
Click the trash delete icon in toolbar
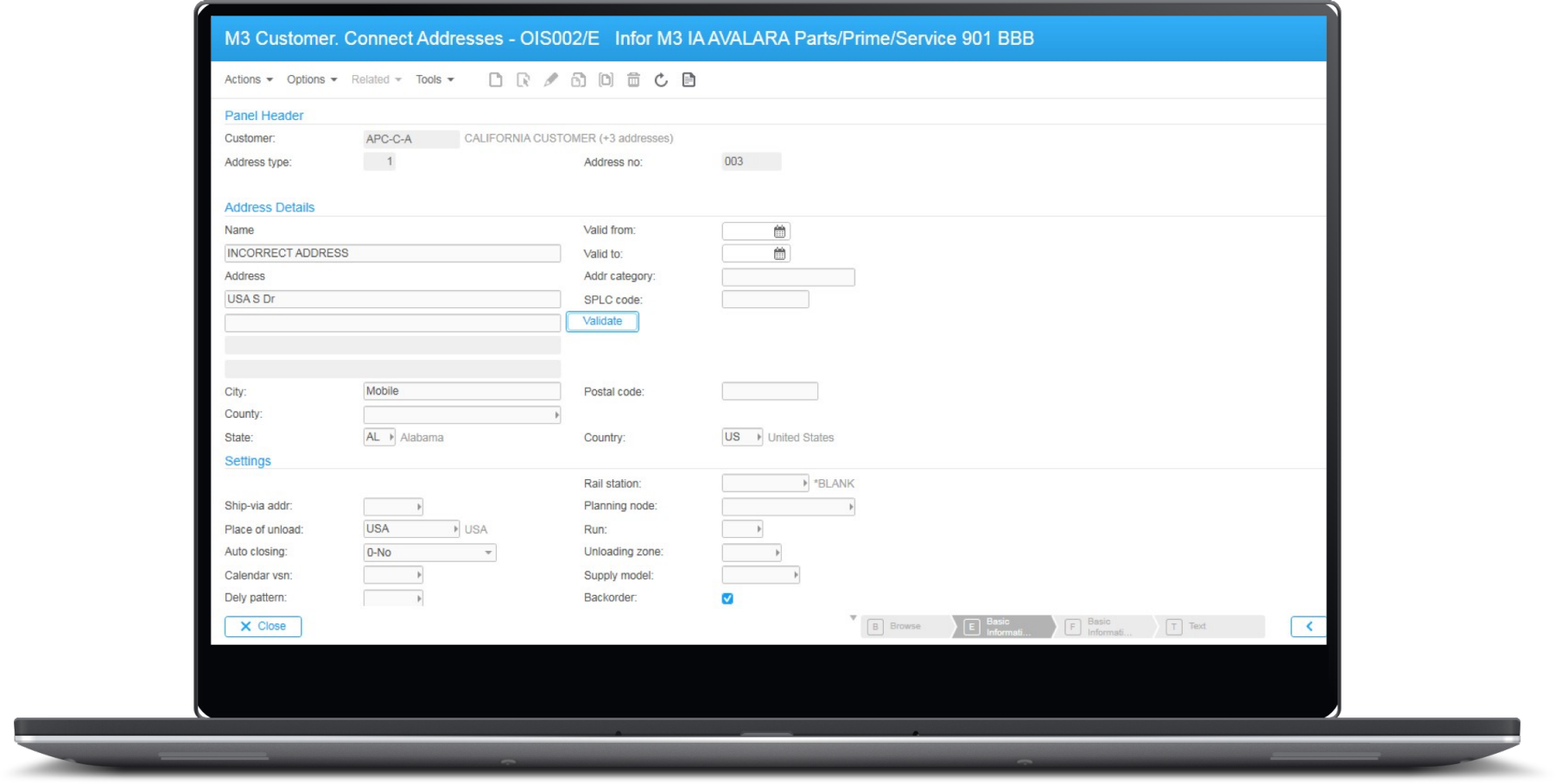(633, 79)
